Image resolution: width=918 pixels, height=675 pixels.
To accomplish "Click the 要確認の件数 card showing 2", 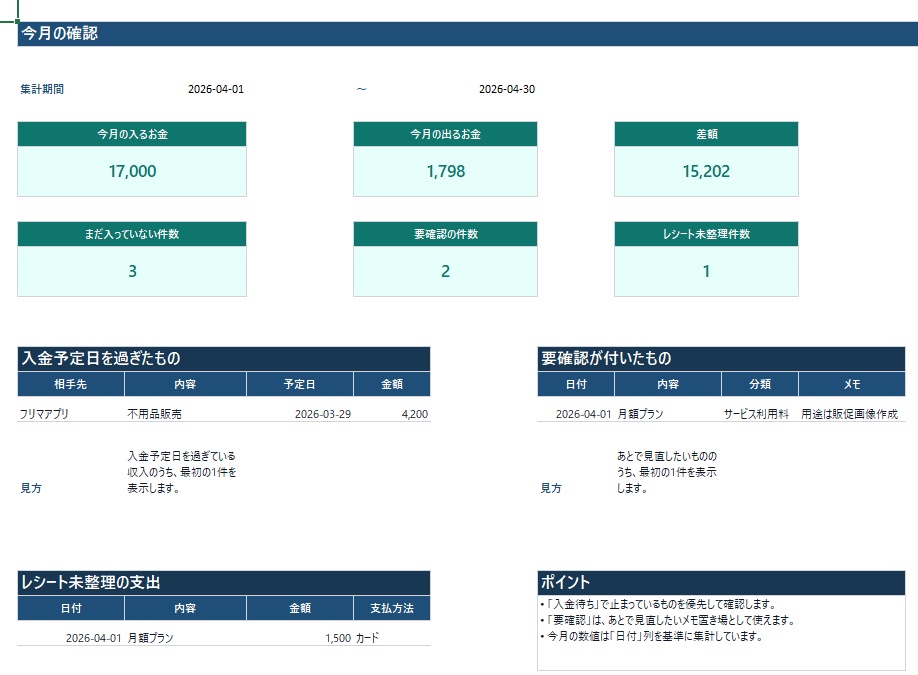I will coord(445,270).
